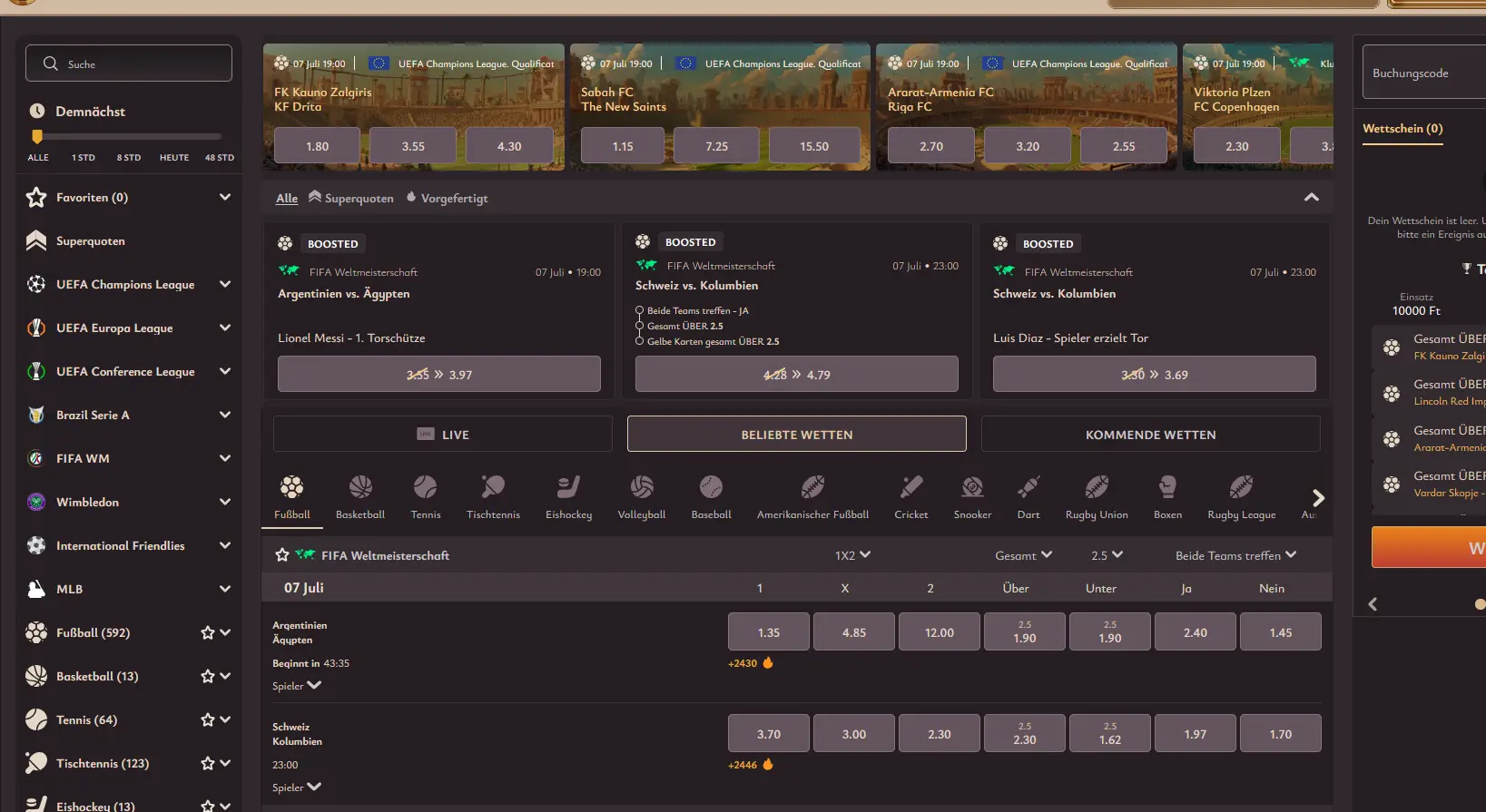Click the Wimbledon sidebar icon
The height and width of the screenshot is (812, 1486).
pos(36,502)
